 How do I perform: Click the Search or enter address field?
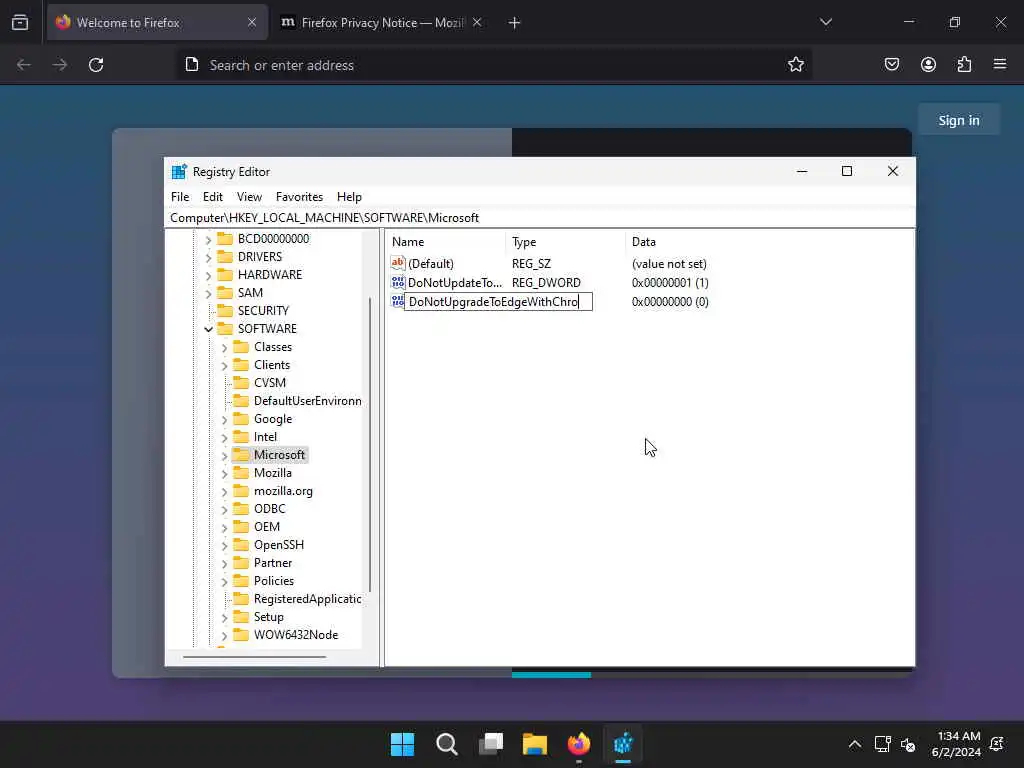click(x=493, y=65)
